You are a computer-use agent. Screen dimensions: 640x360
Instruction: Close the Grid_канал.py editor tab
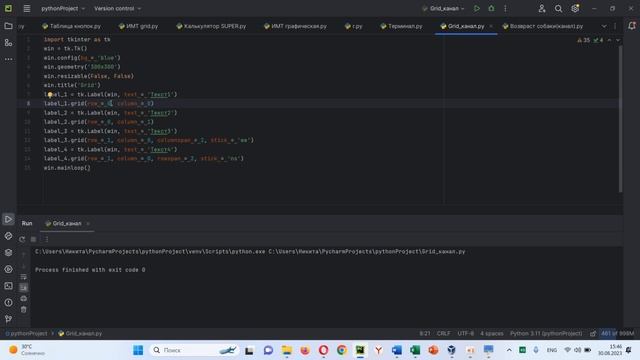(x=491, y=26)
